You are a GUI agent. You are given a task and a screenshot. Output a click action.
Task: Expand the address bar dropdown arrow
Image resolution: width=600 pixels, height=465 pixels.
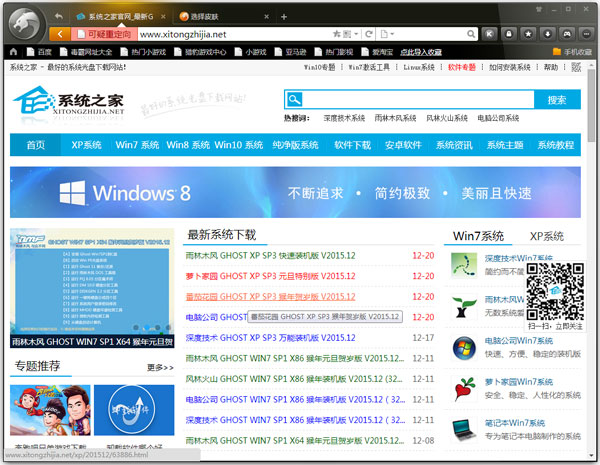click(356, 34)
